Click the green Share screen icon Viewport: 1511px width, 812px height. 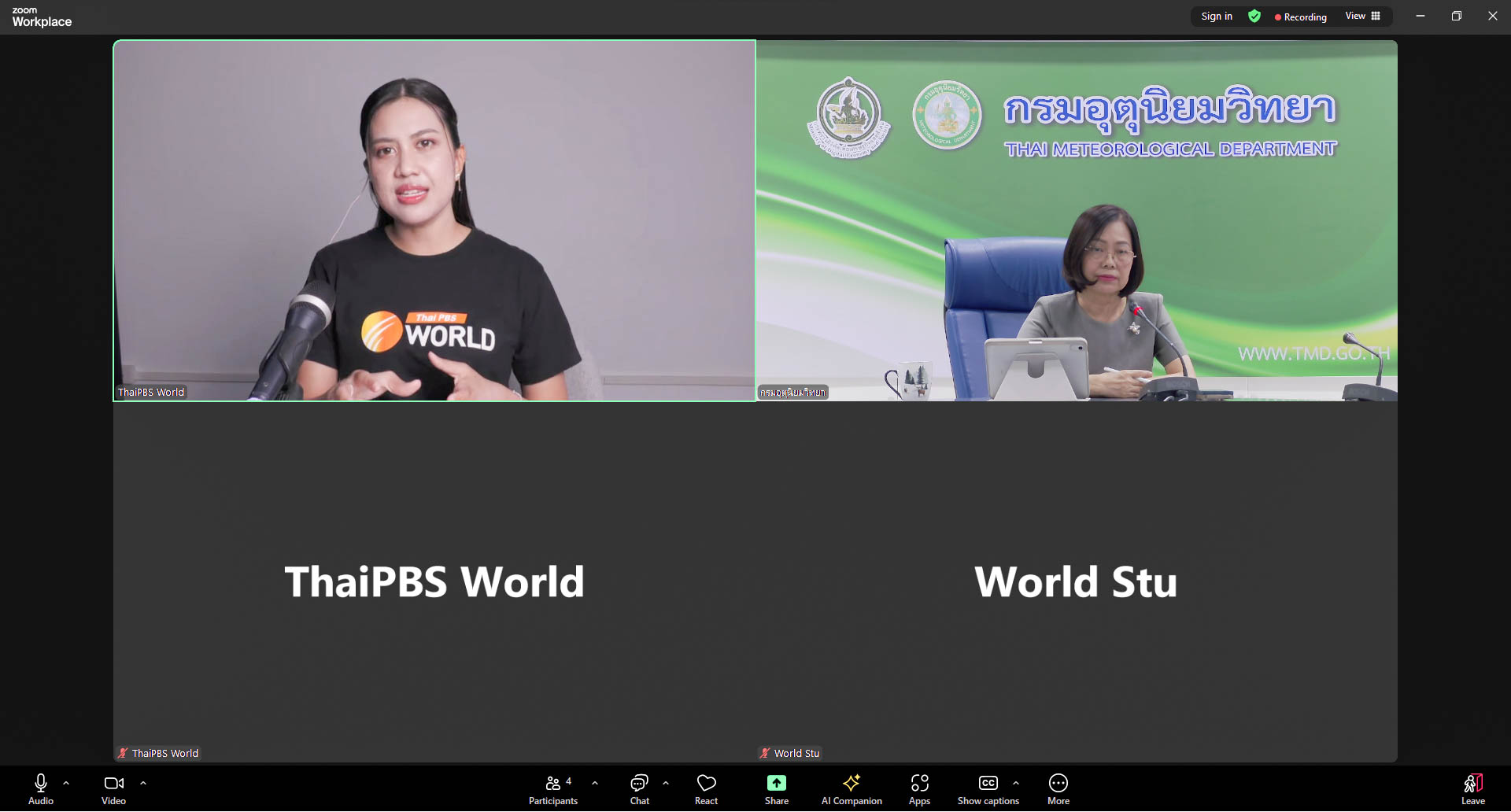tap(776, 783)
